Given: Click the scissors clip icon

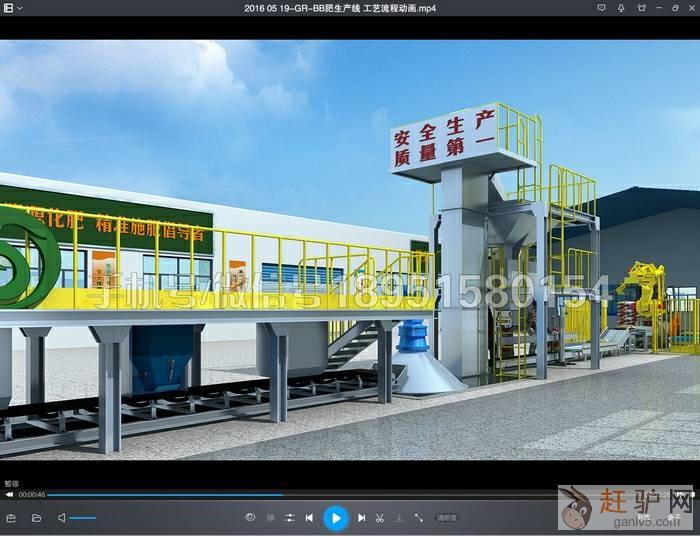Looking at the screenshot, I should point(380,518).
